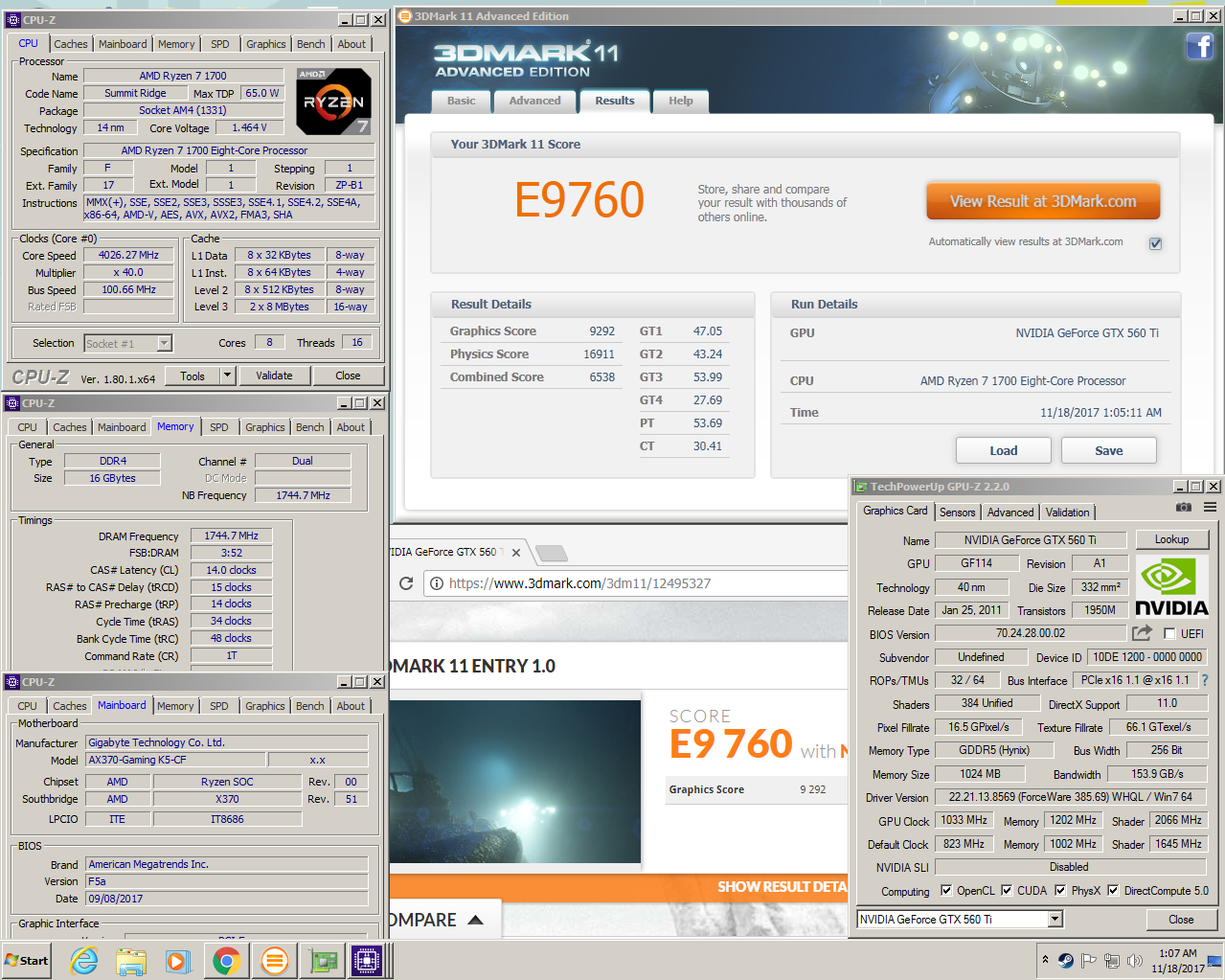Click the GPU-Z camera screenshot icon
Image resolution: width=1225 pixels, height=980 pixels.
[x=1184, y=507]
